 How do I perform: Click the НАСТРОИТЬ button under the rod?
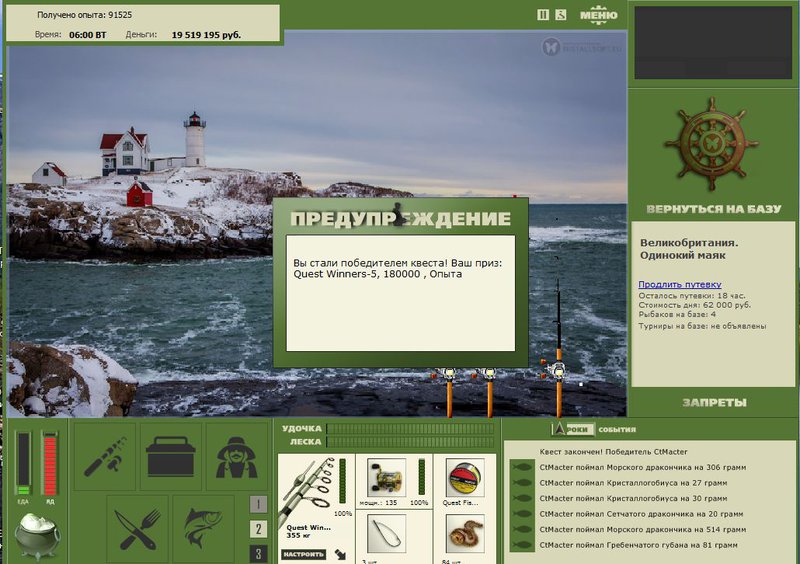click(x=303, y=554)
